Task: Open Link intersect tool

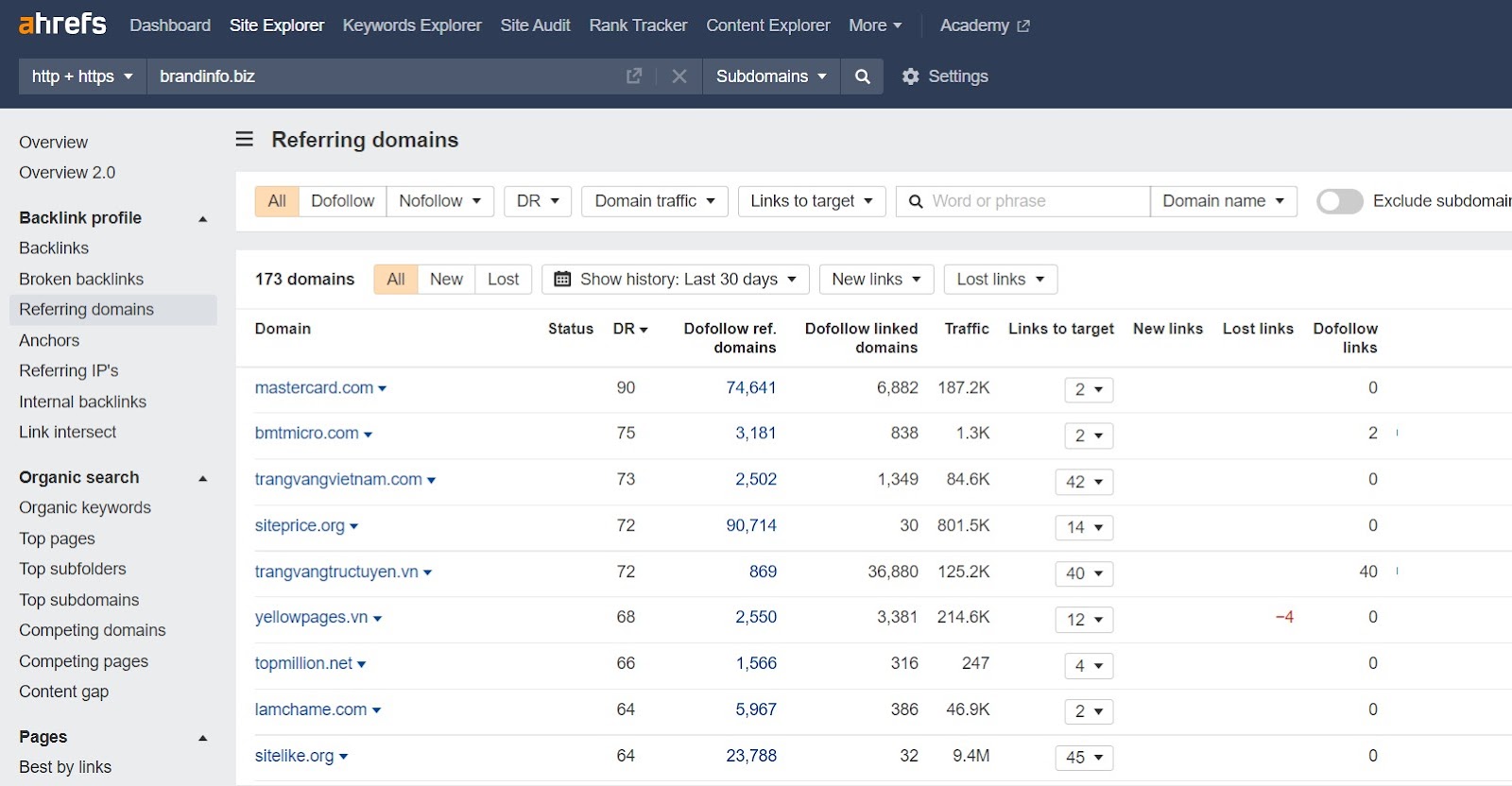Action: click(x=68, y=433)
